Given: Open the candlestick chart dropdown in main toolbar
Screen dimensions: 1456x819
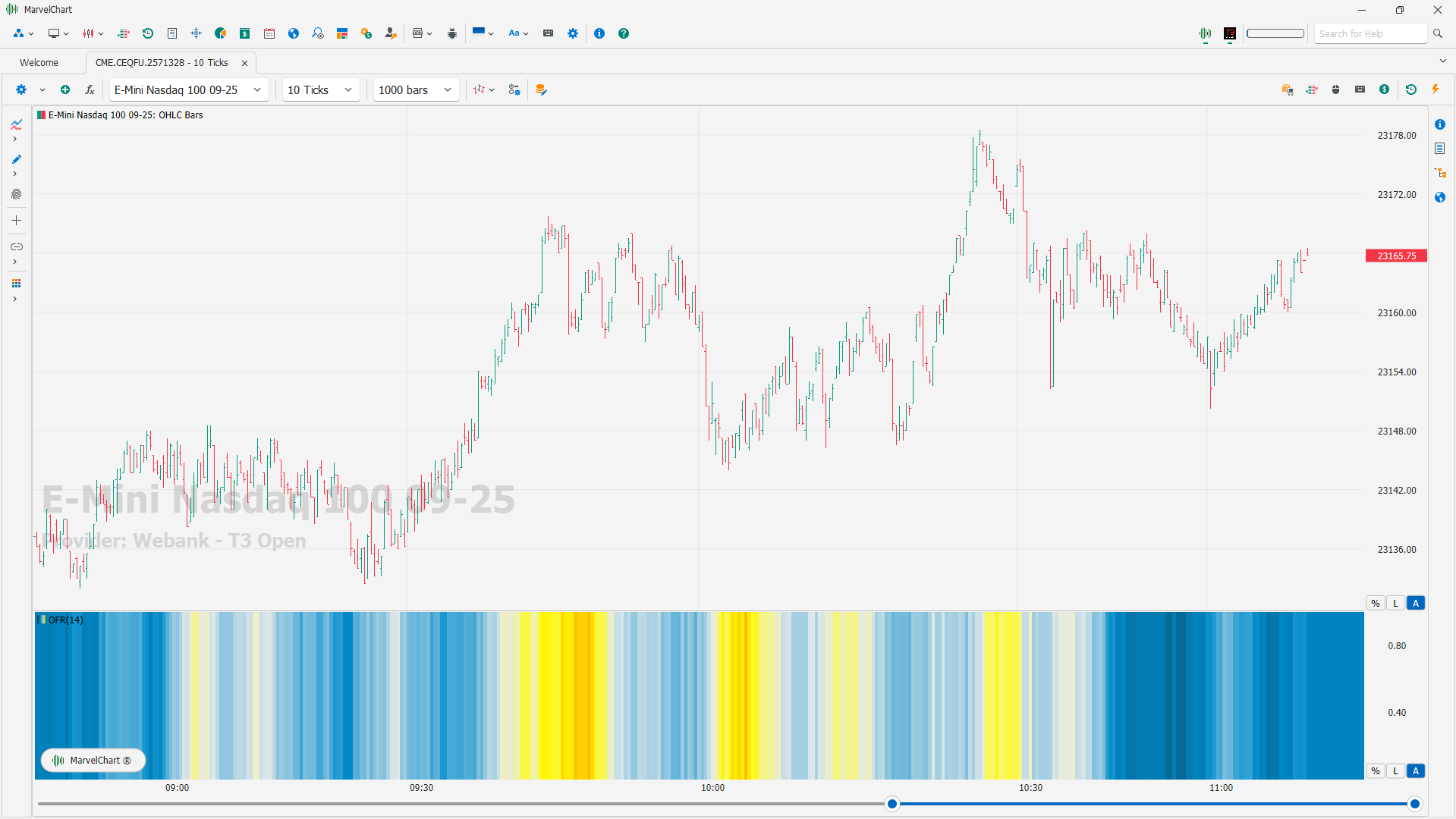Looking at the screenshot, I should (x=93, y=33).
